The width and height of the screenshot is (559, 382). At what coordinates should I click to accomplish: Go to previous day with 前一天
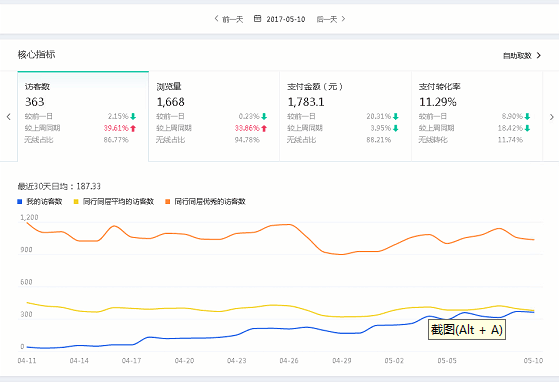229,19
